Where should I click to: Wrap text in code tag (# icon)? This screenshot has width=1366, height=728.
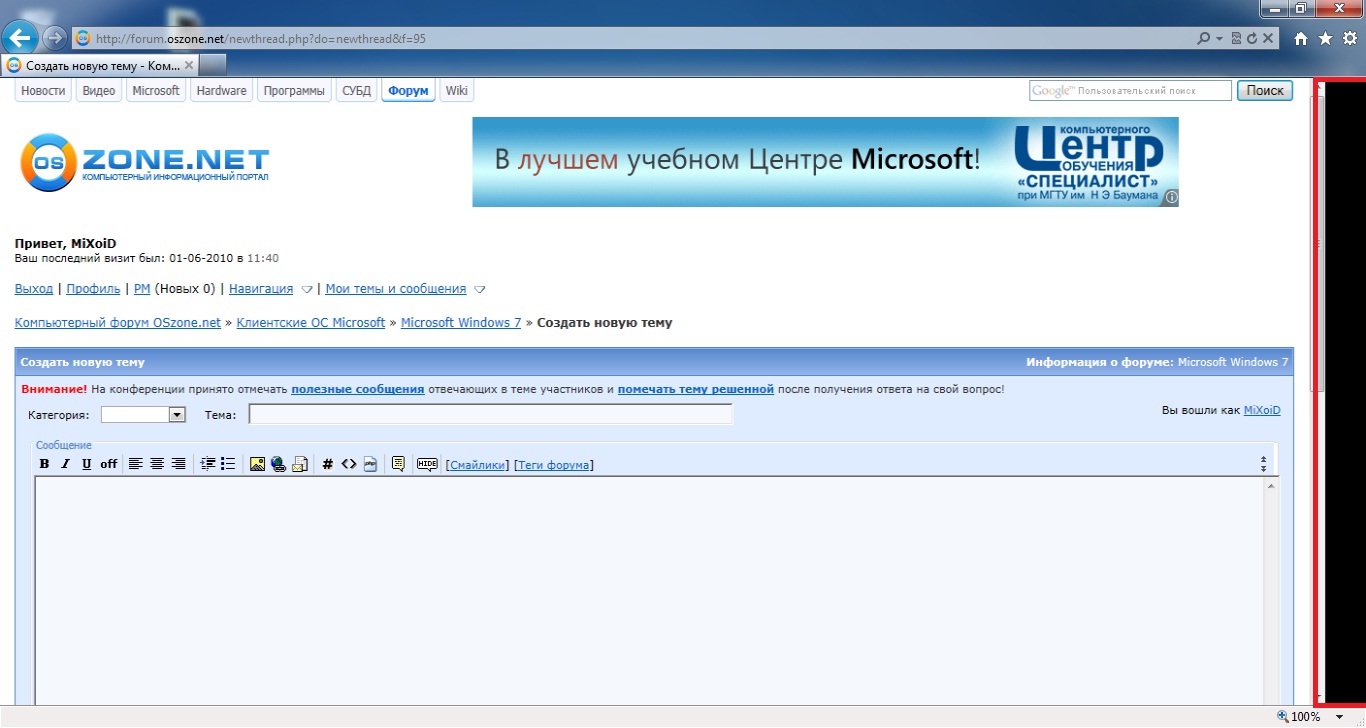[328, 464]
